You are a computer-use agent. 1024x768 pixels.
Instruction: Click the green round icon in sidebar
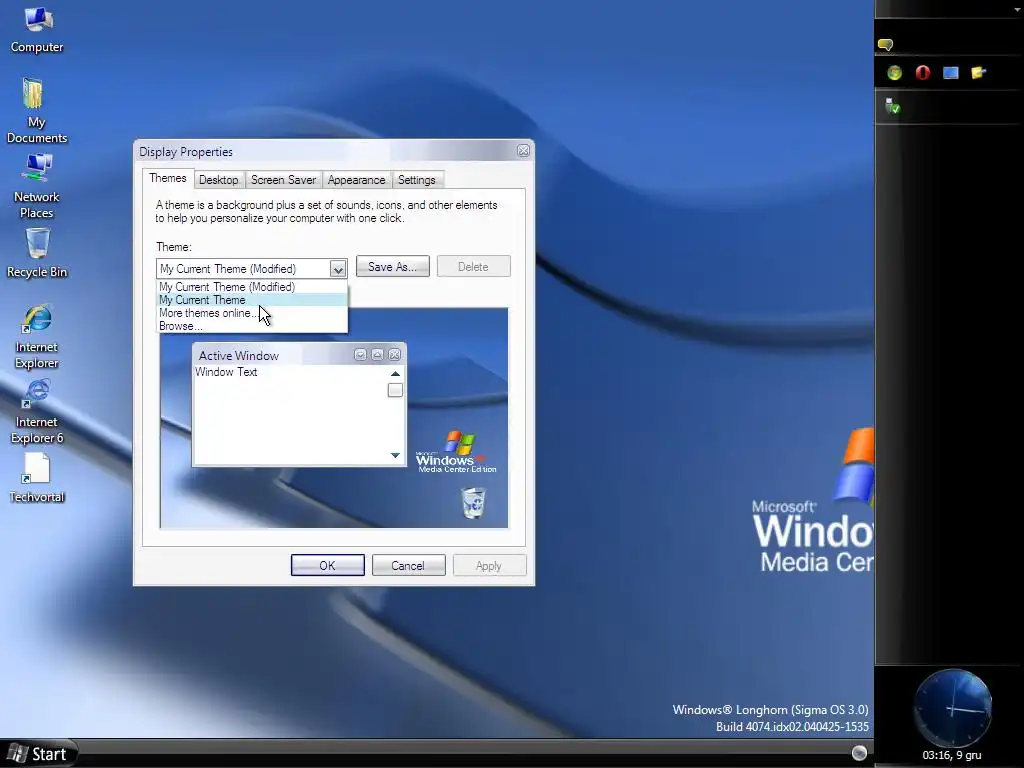tap(895, 72)
